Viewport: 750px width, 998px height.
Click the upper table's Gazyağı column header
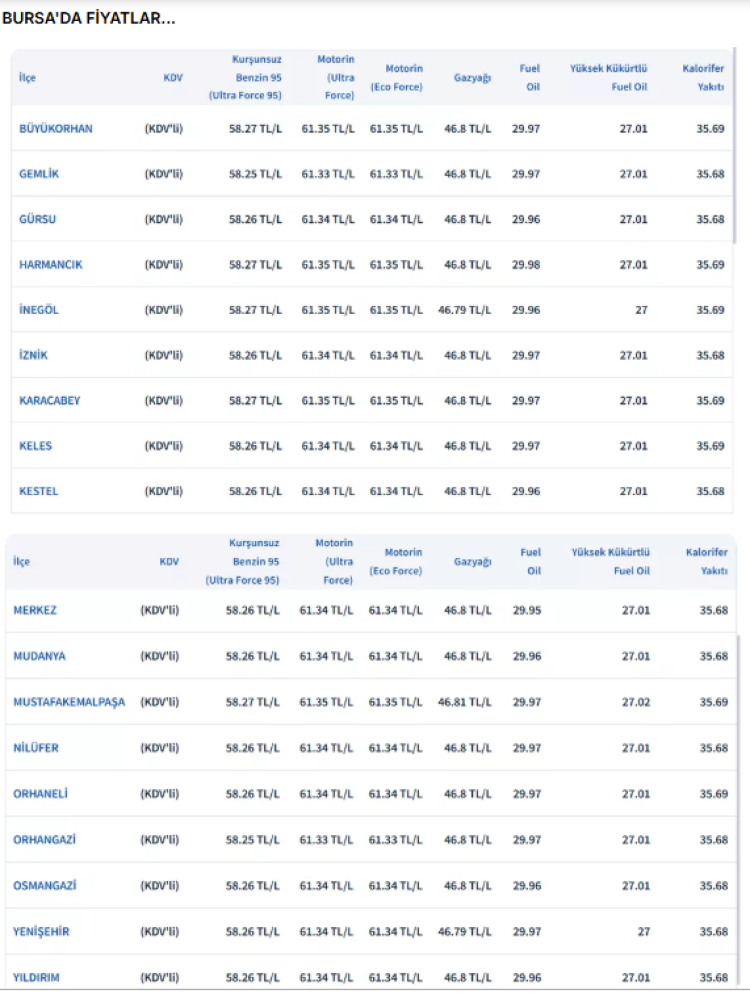[473, 78]
